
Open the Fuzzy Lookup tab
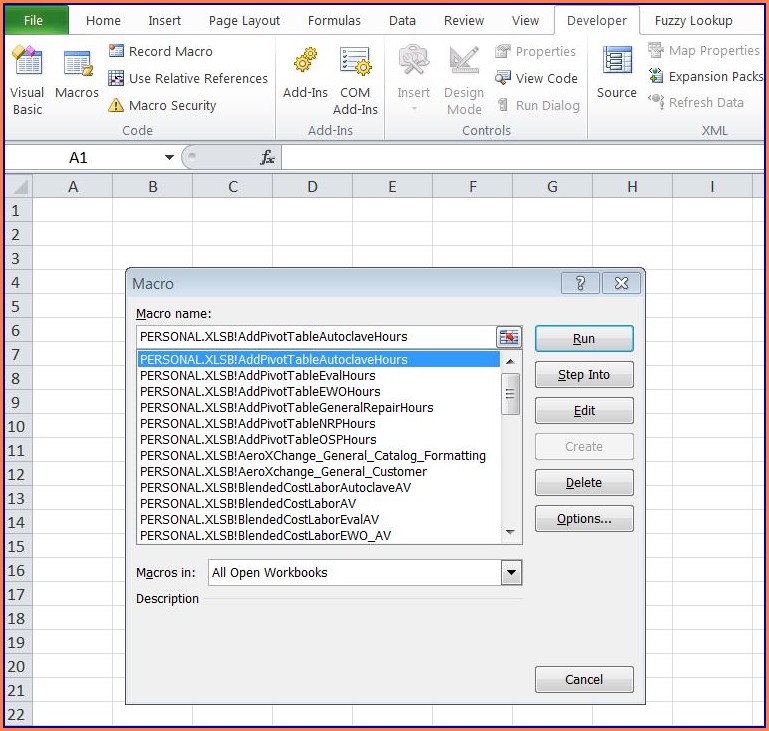(693, 21)
